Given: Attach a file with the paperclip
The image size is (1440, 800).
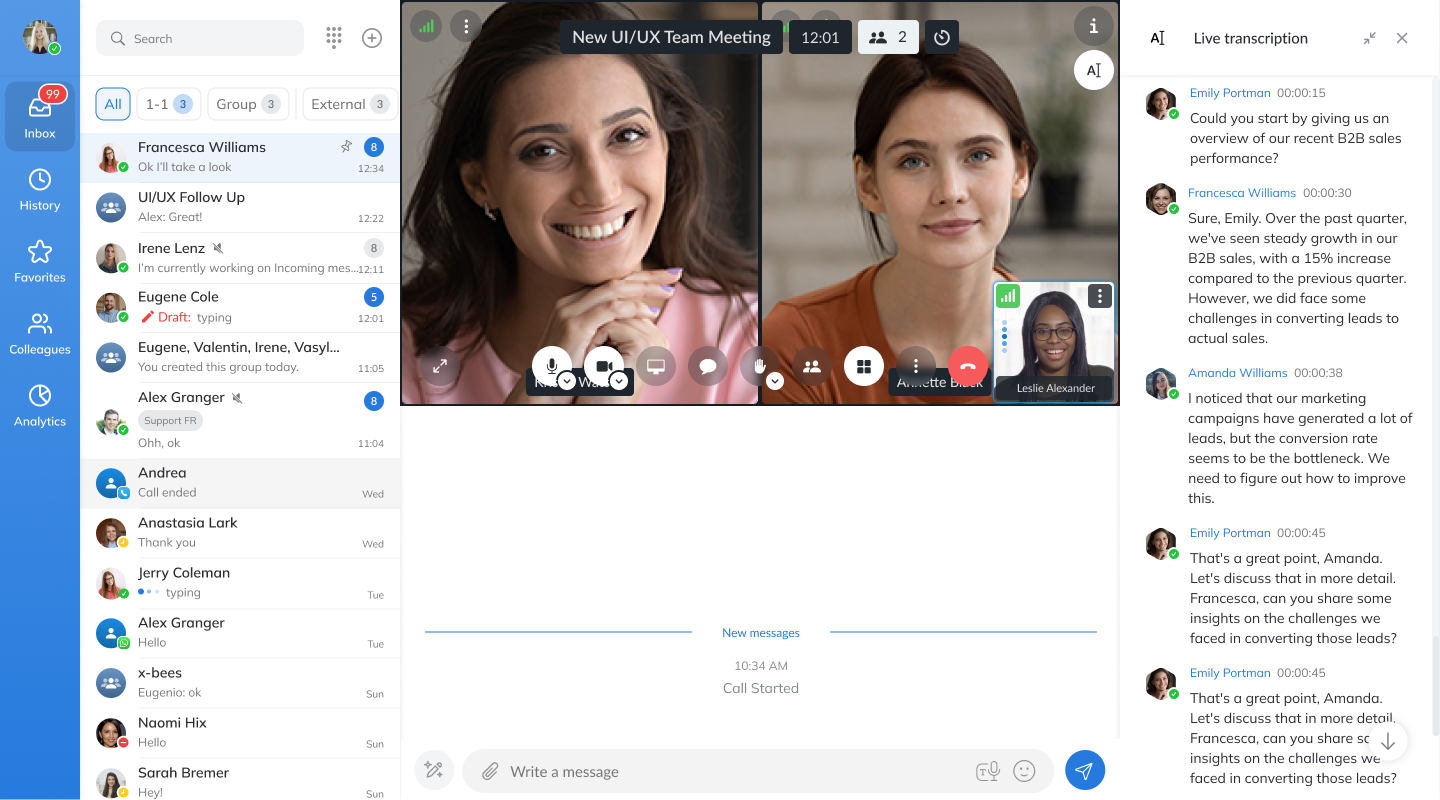Looking at the screenshot, I should (x=490, y=771).
